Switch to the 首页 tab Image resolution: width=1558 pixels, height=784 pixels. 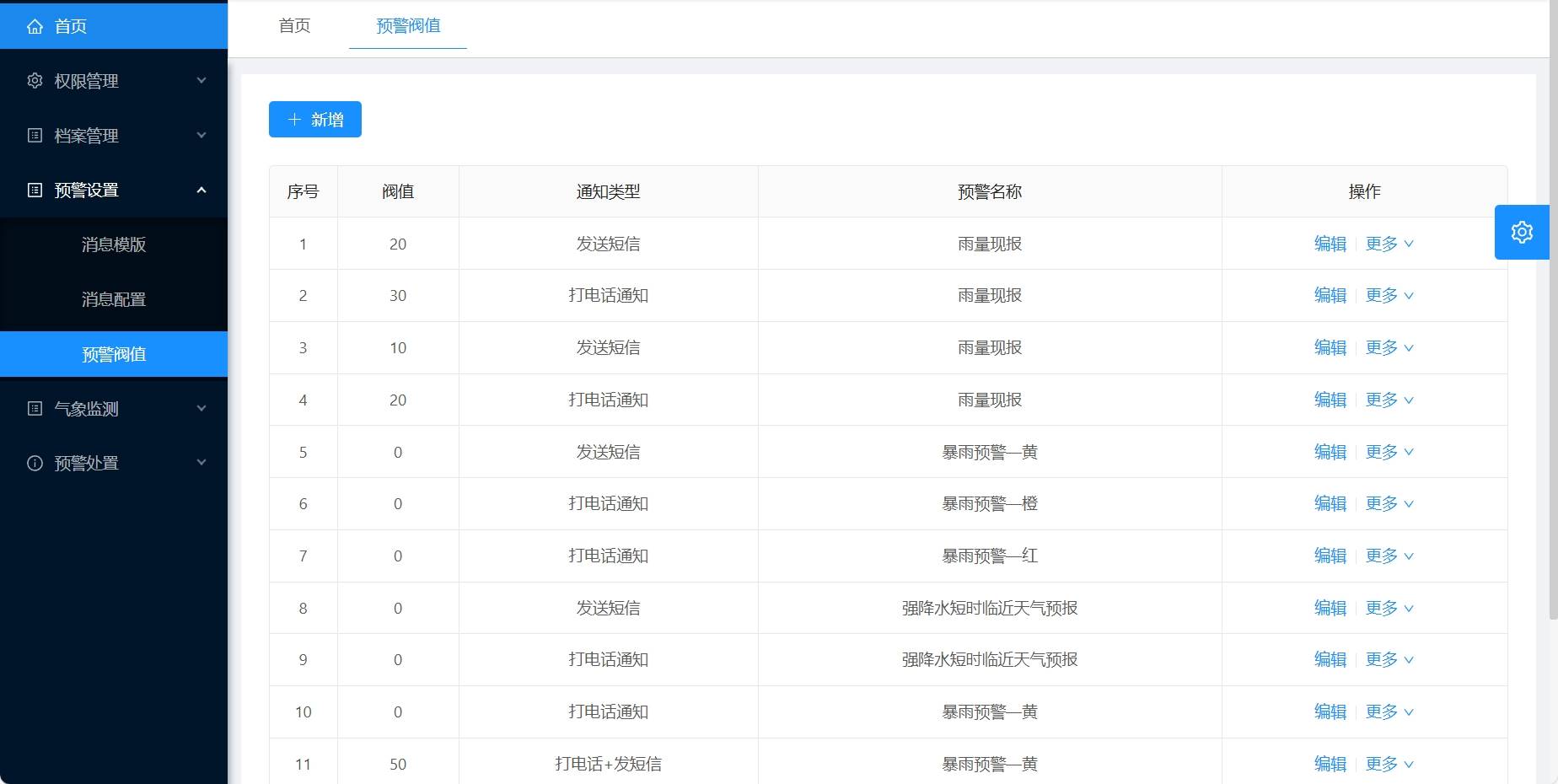(294, 26)
